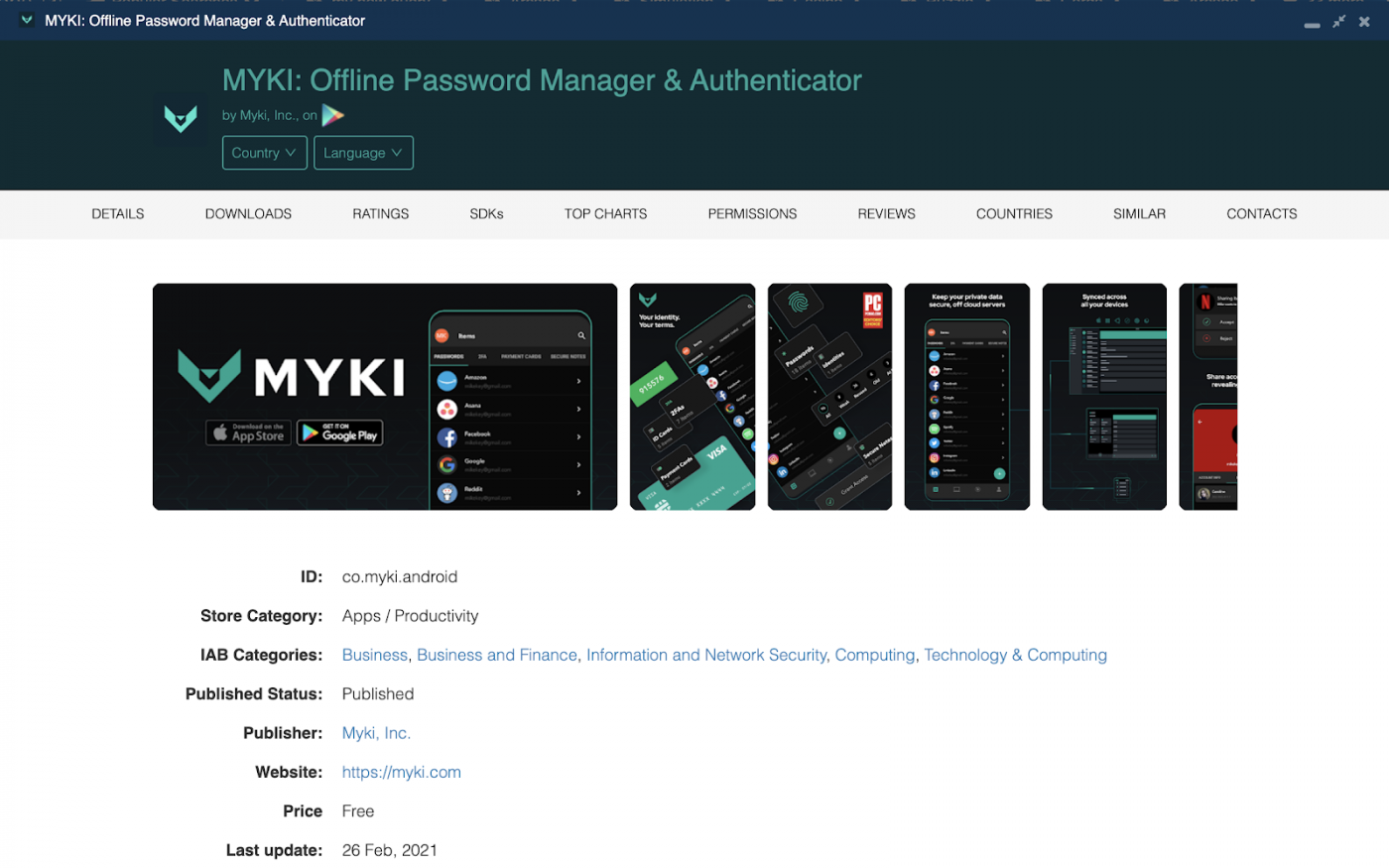Follow the Myki, Inc. publisher link

point(375,732)
